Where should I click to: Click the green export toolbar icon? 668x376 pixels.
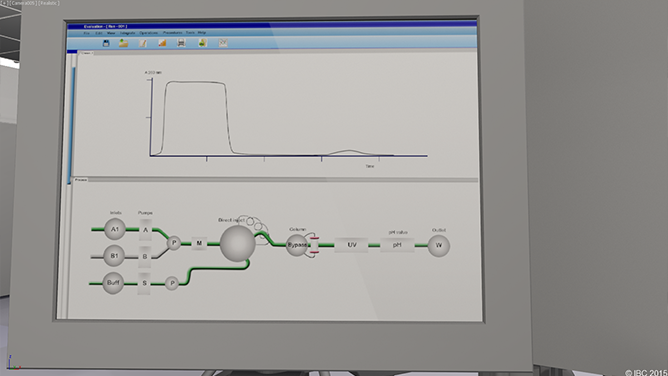pyautogui.click(x=202, y=43)
